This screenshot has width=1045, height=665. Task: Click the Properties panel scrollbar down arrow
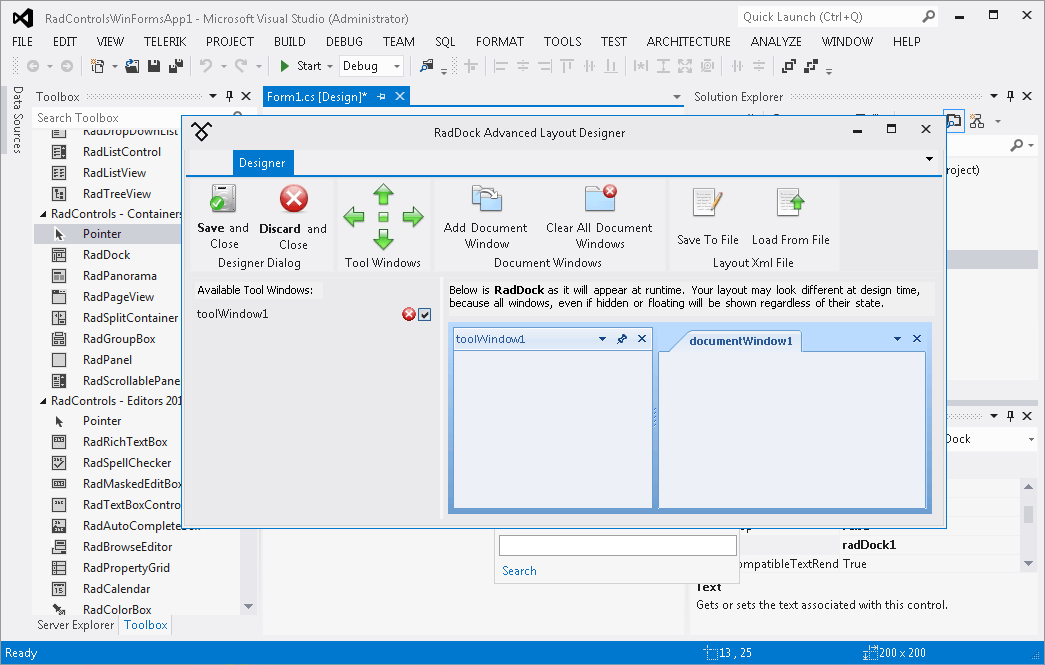1028,564
